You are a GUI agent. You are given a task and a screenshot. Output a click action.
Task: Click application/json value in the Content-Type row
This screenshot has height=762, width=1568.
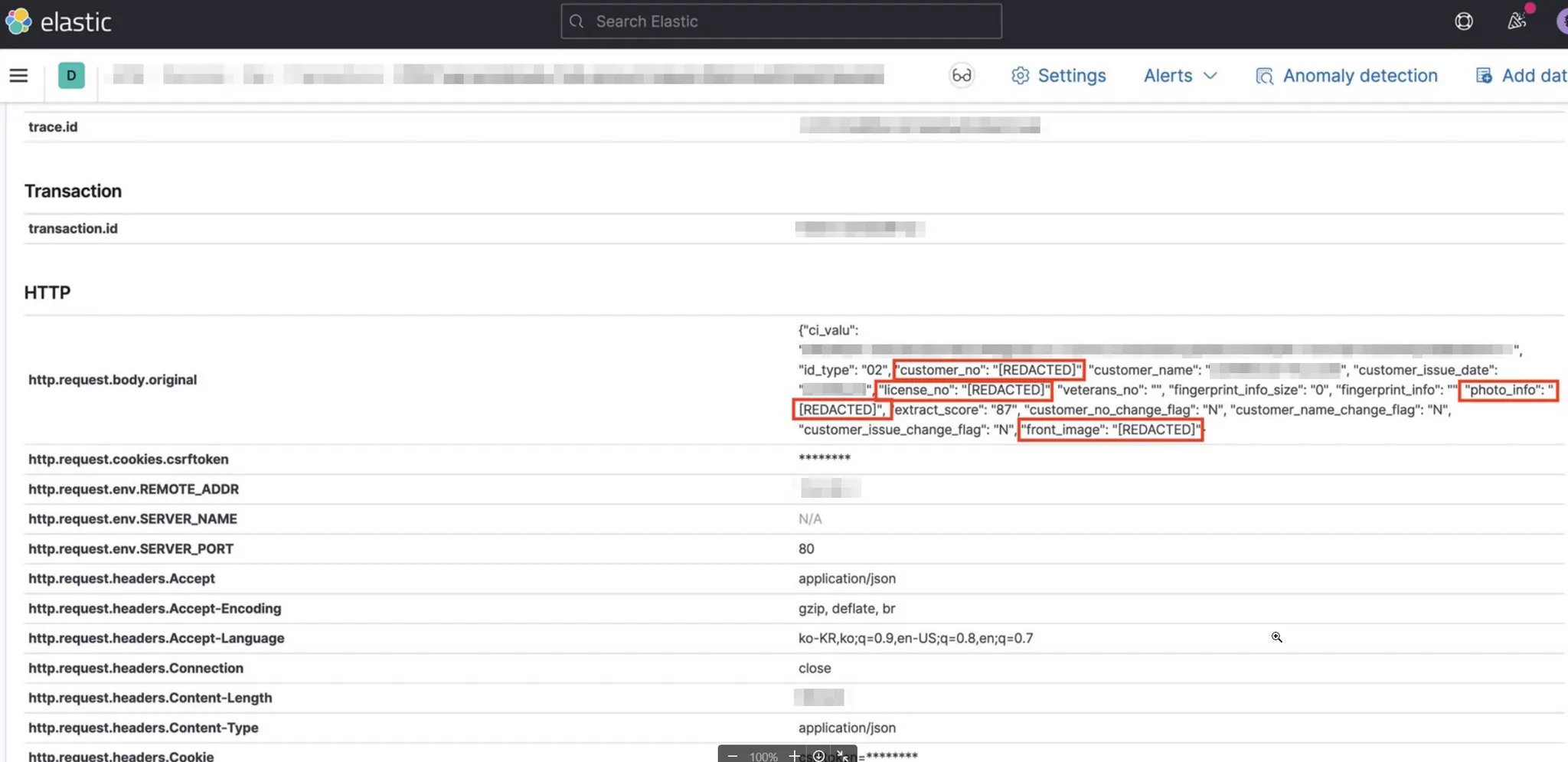click(847, 728)
